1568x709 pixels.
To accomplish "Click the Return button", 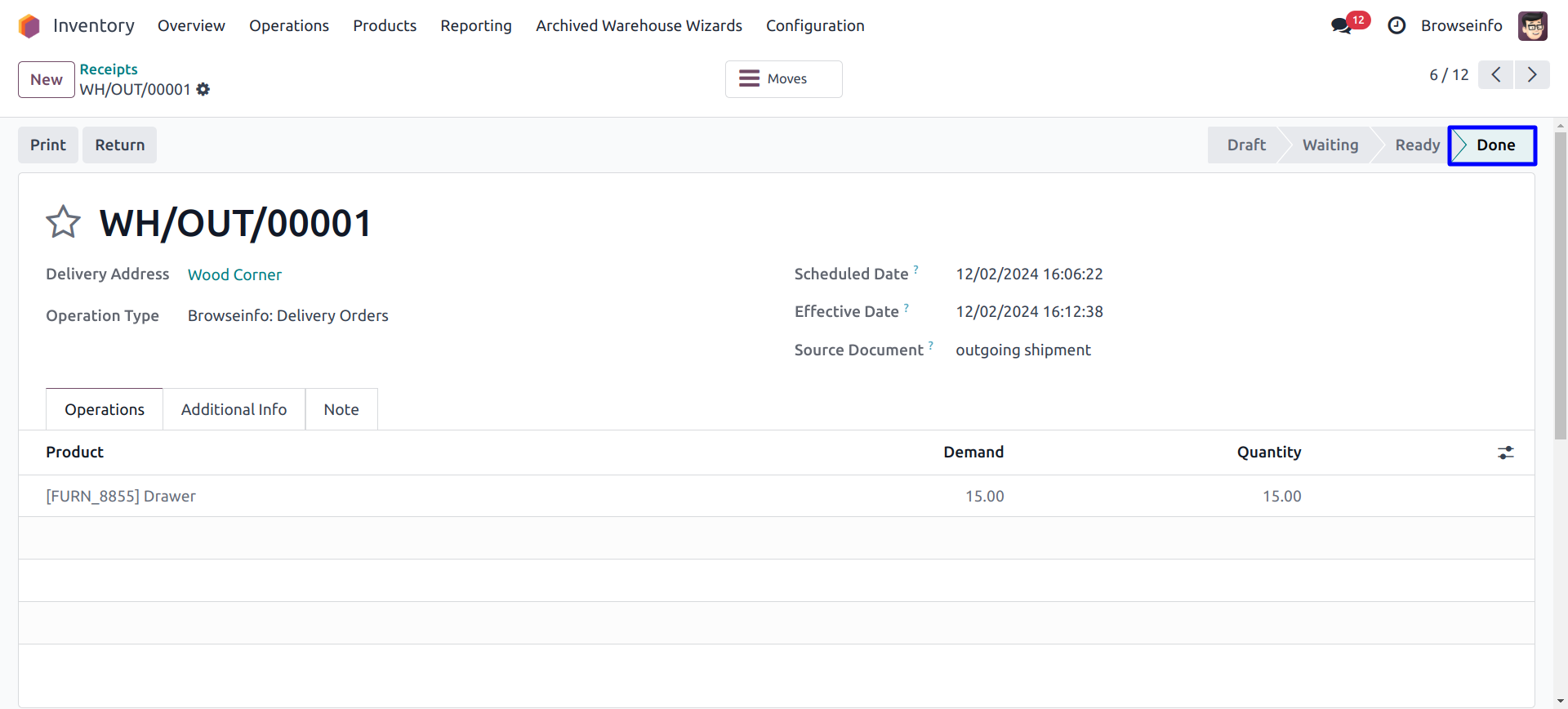I will (x=119, y=145).
